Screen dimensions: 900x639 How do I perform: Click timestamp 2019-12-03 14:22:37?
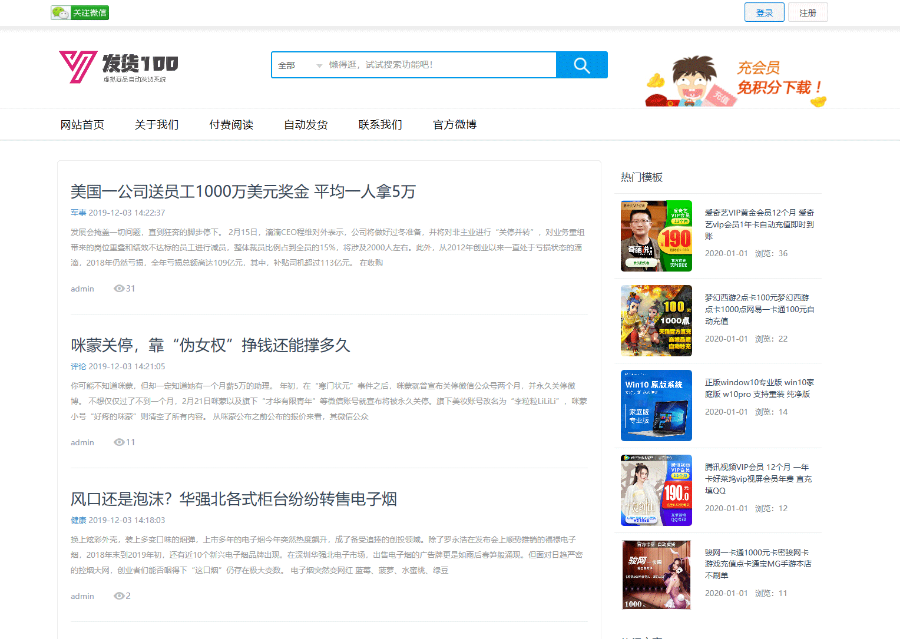127,212
